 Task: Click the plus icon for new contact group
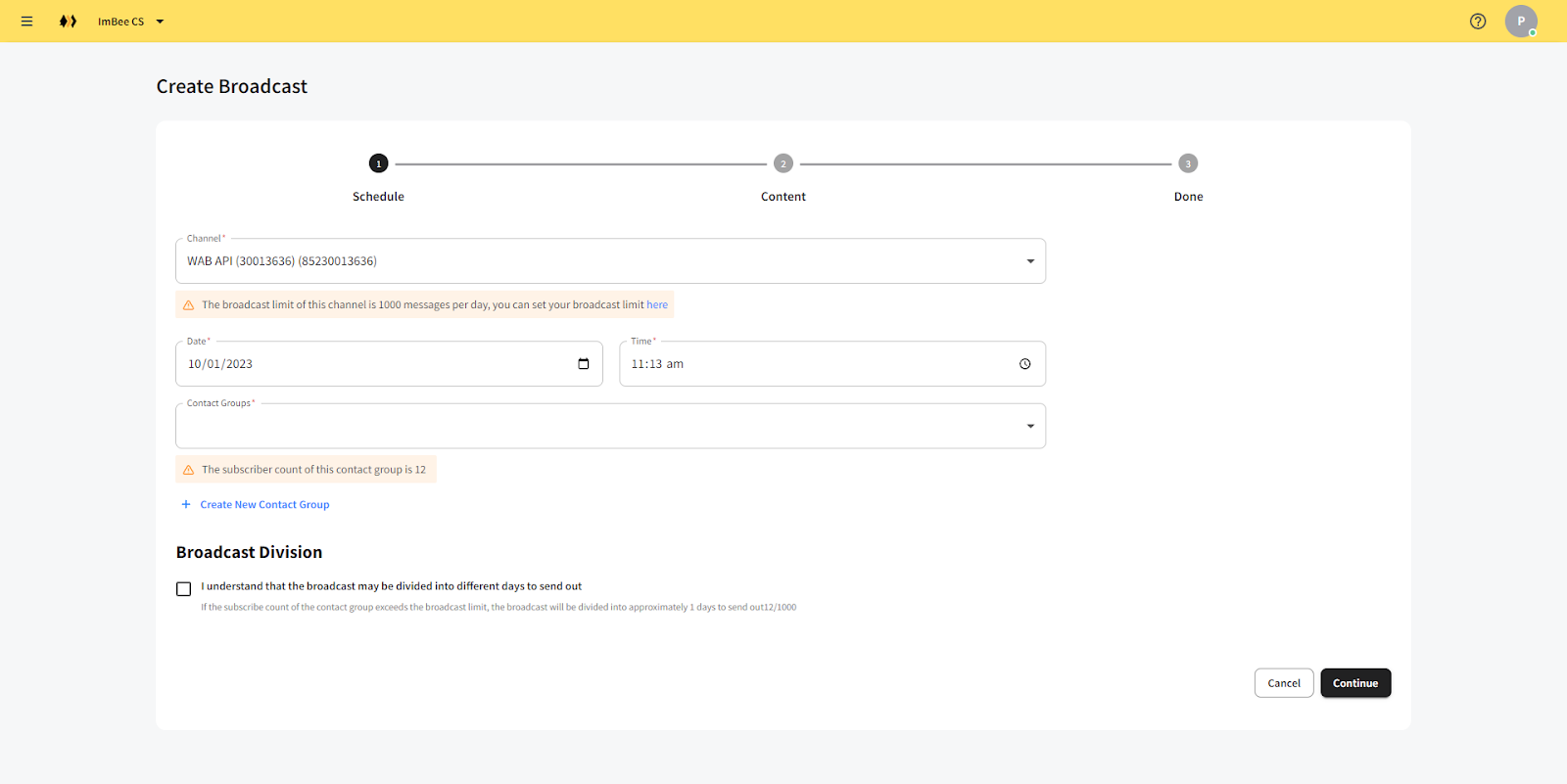click(186, 505)
